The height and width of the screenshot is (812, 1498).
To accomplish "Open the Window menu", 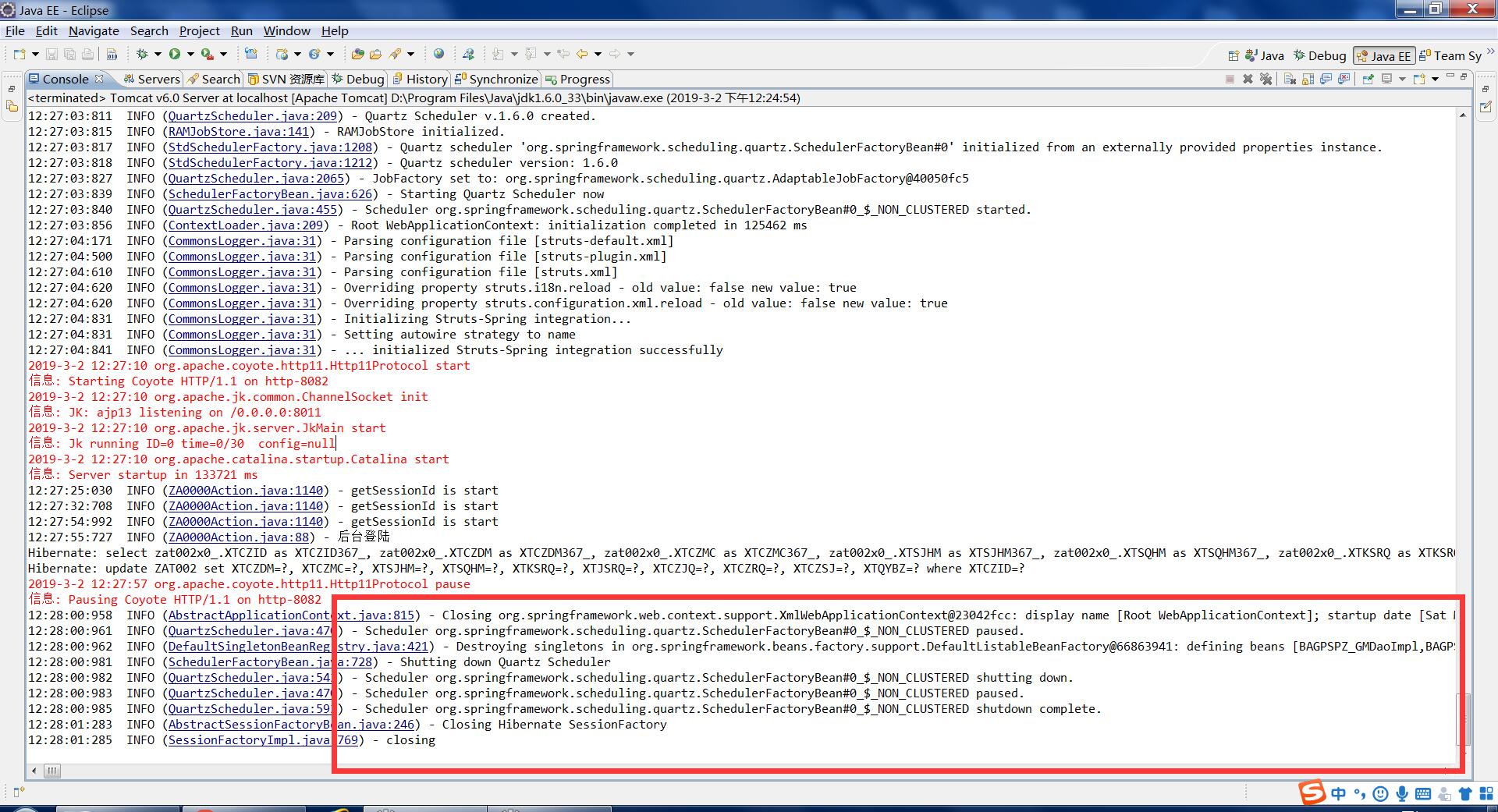I will [x=286, y=30].
